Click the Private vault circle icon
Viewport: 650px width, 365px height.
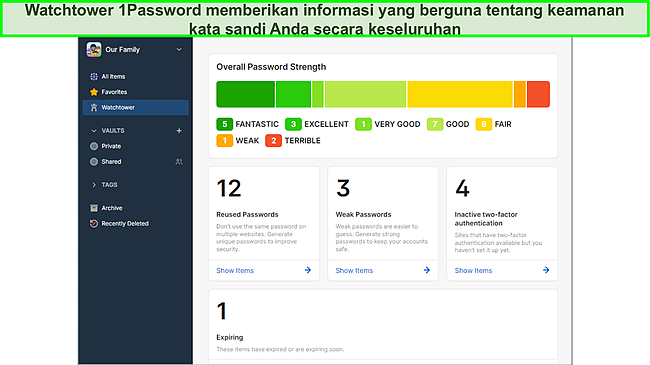click(x=94, y=146)
